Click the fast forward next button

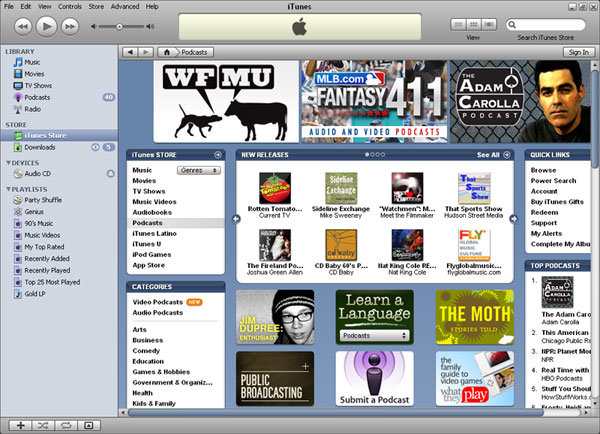coord(70,26)
